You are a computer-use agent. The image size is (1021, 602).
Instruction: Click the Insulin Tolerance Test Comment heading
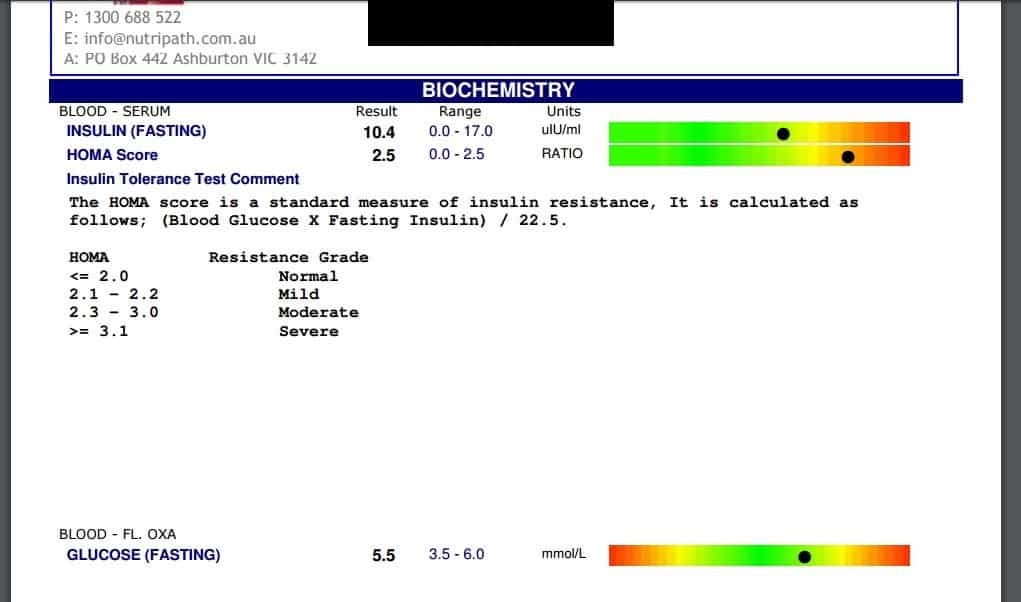(183, 179)
